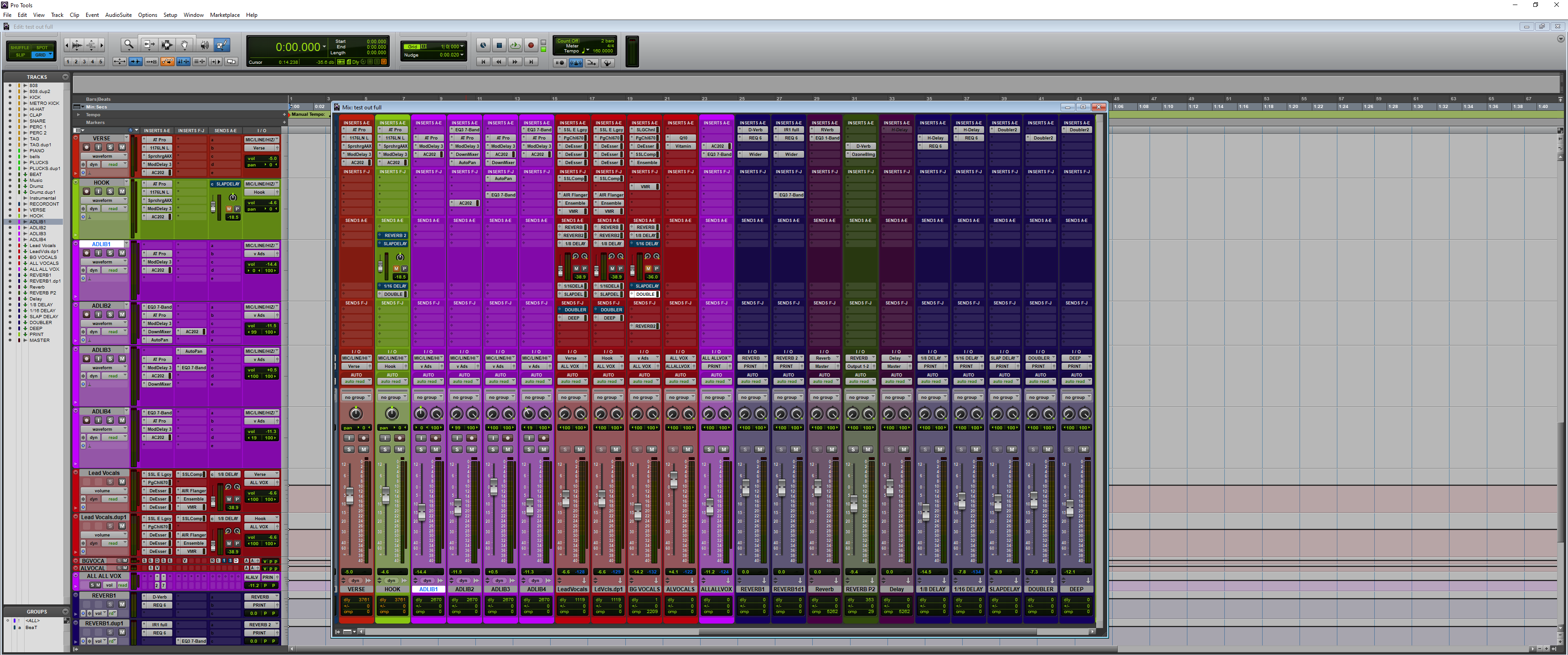Toggle Loop Playback in the transport

click(x=516, y=46)
